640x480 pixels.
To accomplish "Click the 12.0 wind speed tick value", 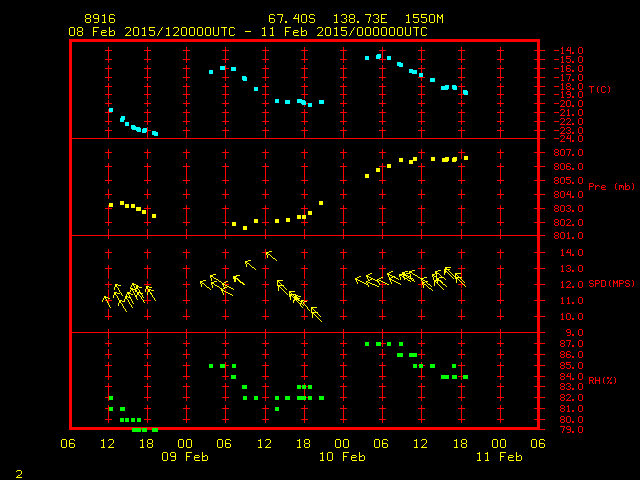I will pos(572,284).
